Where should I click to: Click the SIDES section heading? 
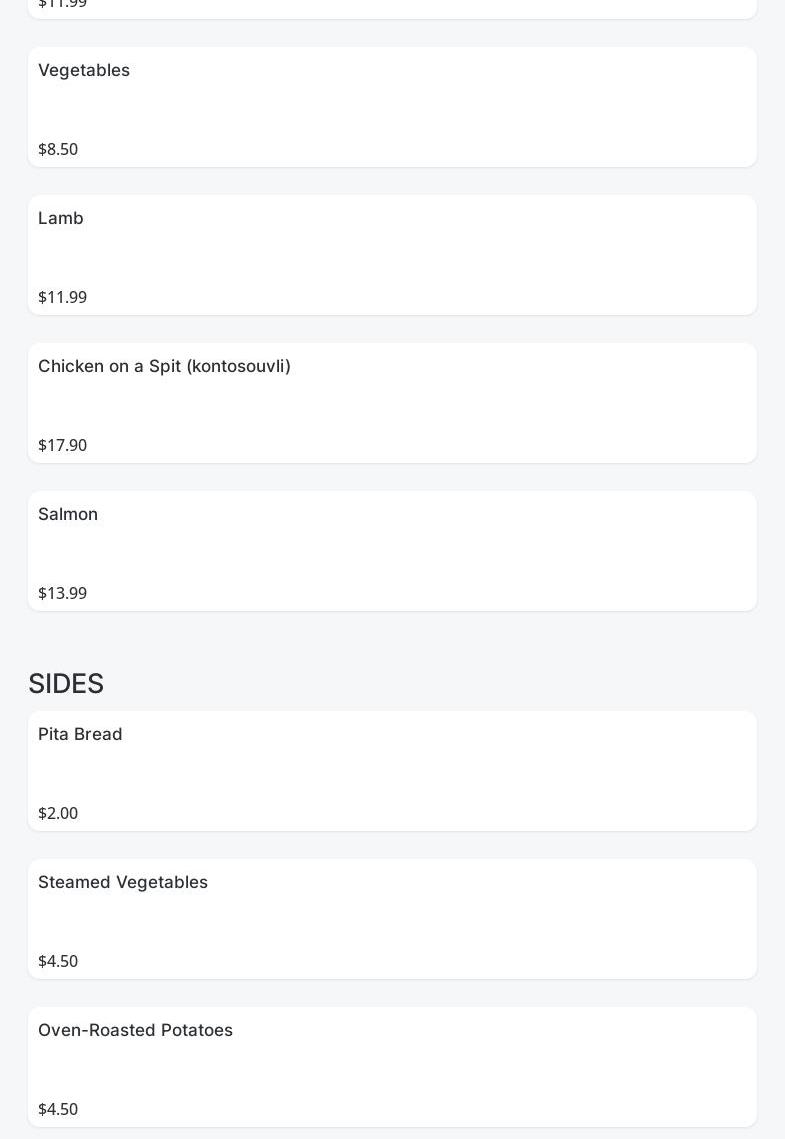66,684
